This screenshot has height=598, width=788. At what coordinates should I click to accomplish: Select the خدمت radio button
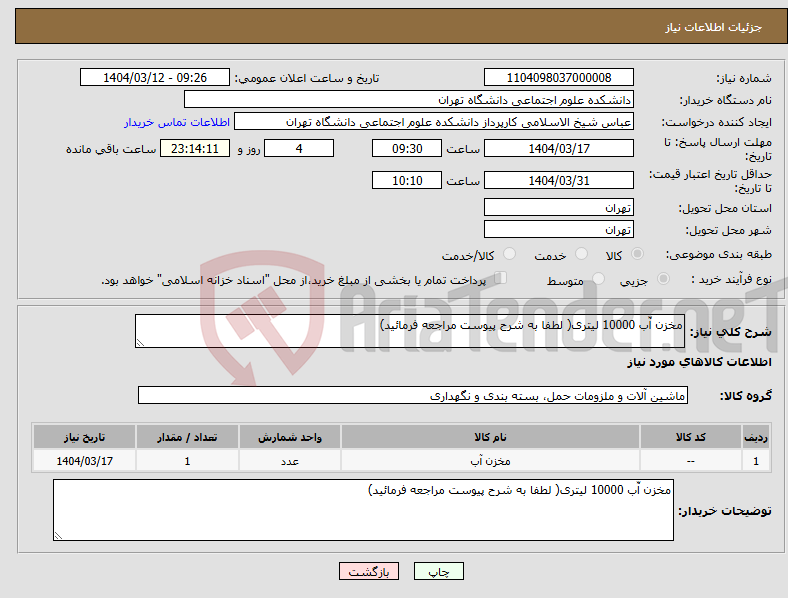[581, 254]
